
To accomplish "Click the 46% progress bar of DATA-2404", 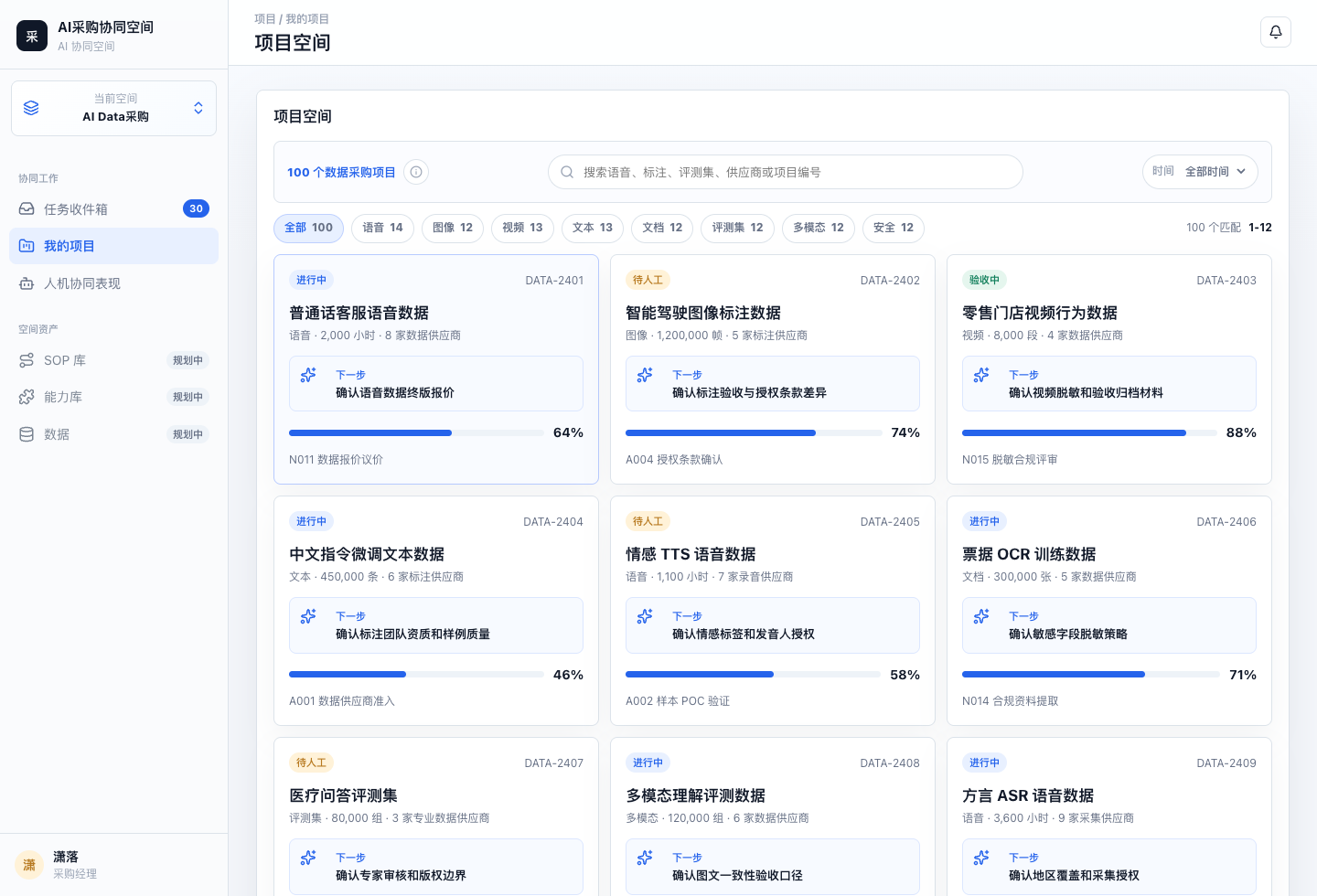I will point(416,674).
